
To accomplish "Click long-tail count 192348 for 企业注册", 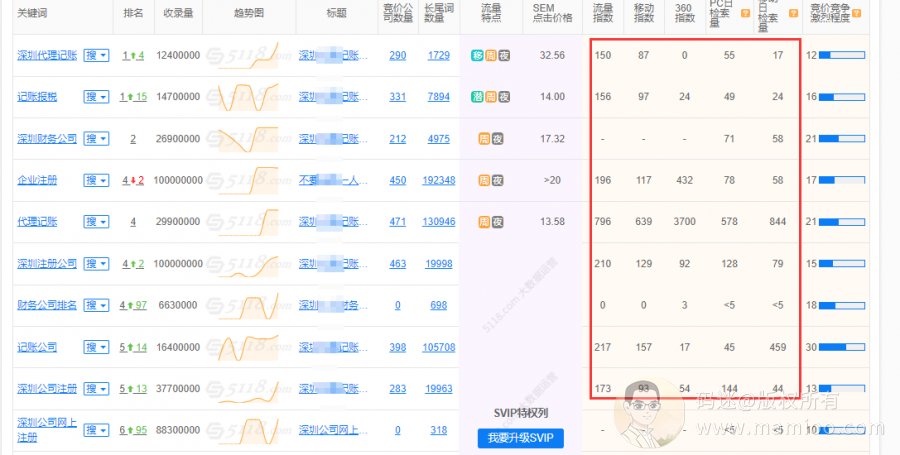I will pyautogui.click(x=438, y=181).
